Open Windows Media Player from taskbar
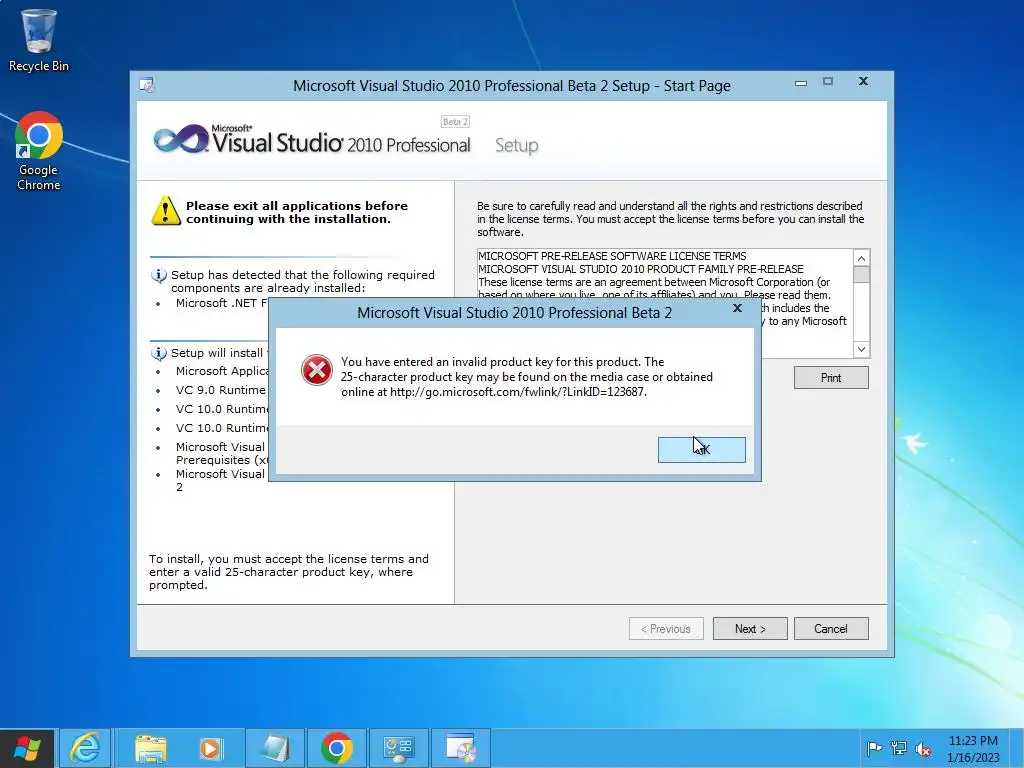The image size is (1024, 768). point(211,748)
